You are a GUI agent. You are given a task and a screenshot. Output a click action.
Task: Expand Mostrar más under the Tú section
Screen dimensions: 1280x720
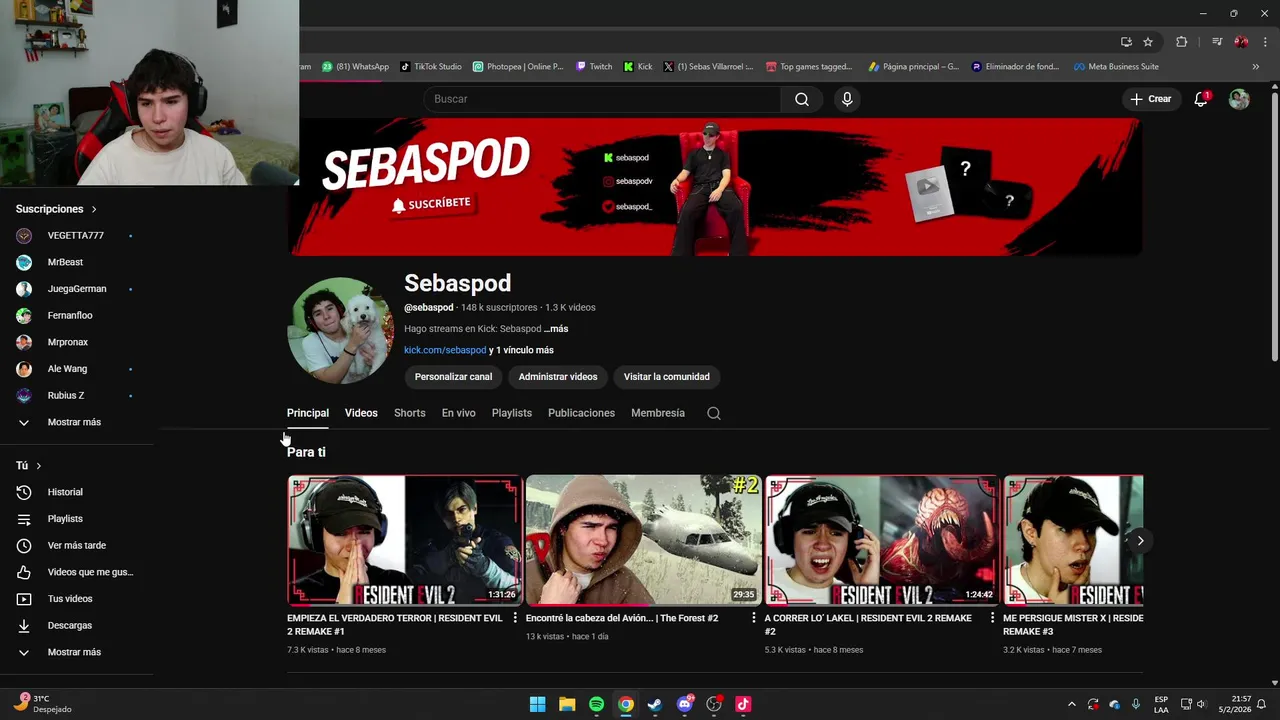coord(76,652)
